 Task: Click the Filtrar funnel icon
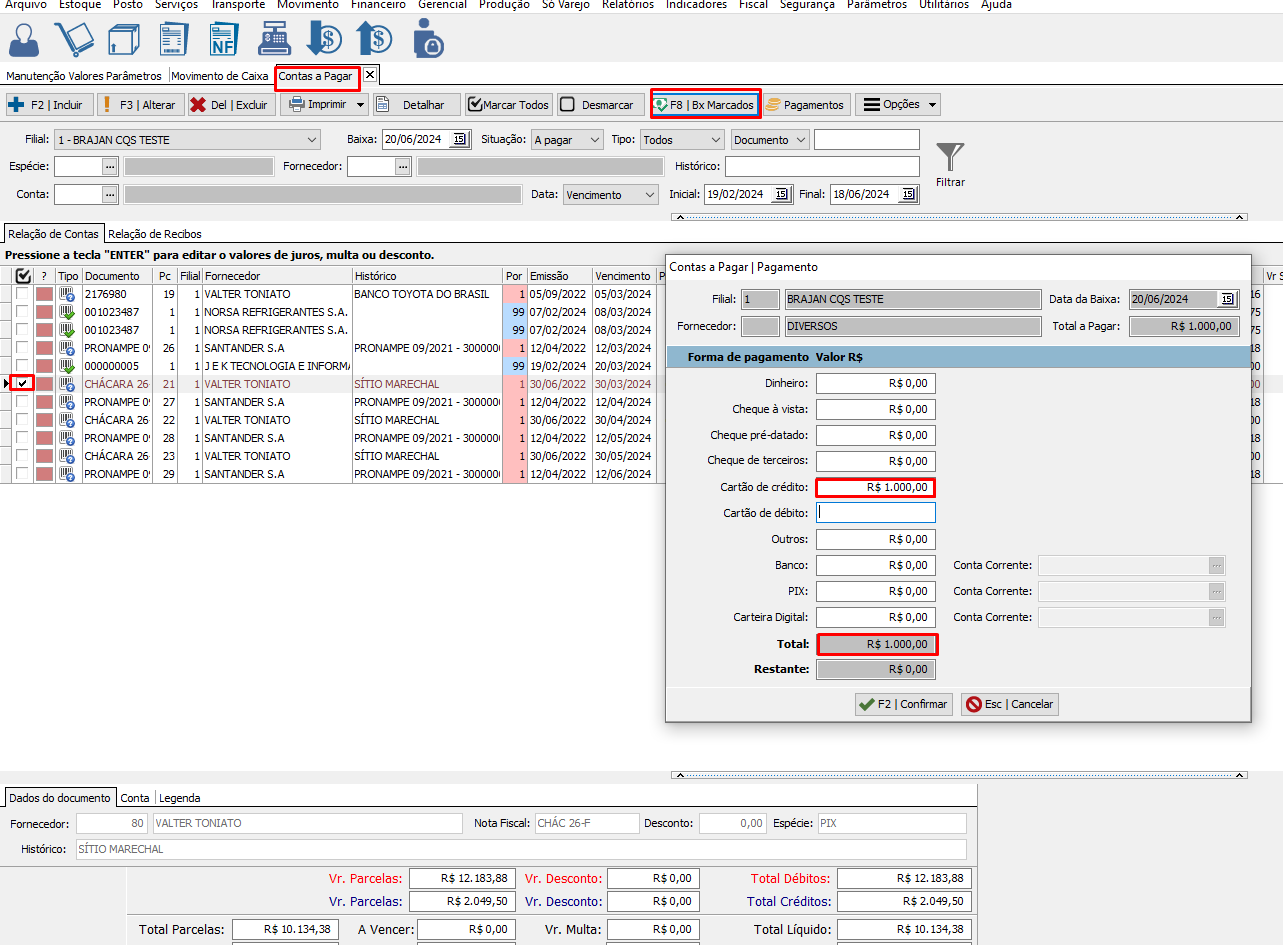(x=950, y=158)
